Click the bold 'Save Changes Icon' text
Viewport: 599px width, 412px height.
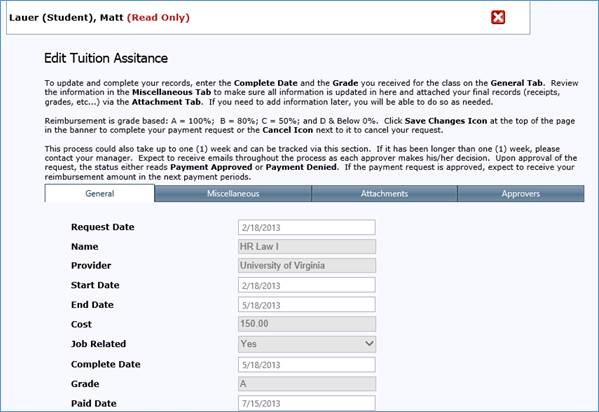click(x=446, y=121)
